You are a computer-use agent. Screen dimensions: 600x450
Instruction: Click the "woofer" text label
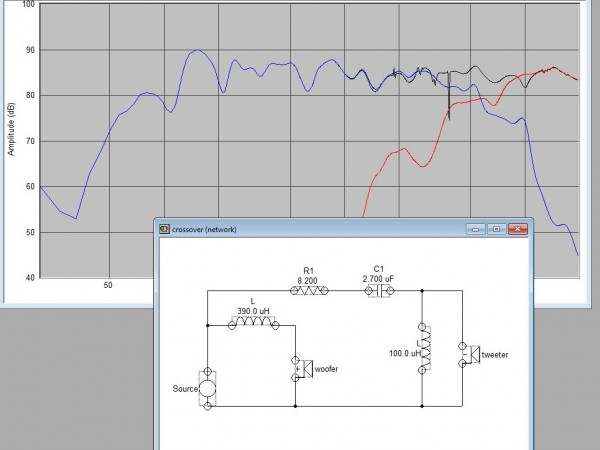[327, 369]
